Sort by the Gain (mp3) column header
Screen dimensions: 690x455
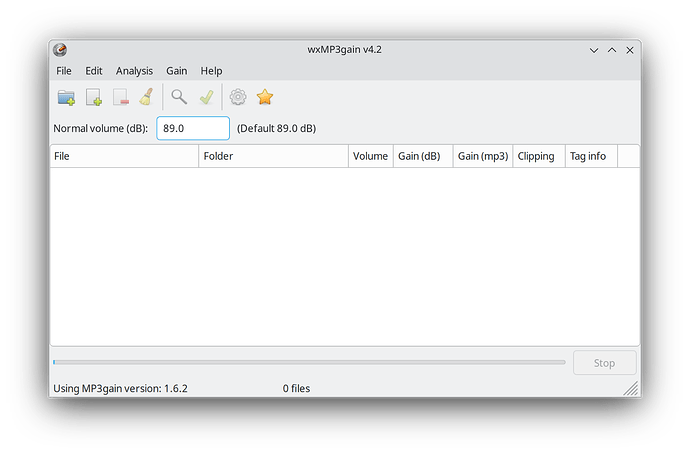point(483,156)
